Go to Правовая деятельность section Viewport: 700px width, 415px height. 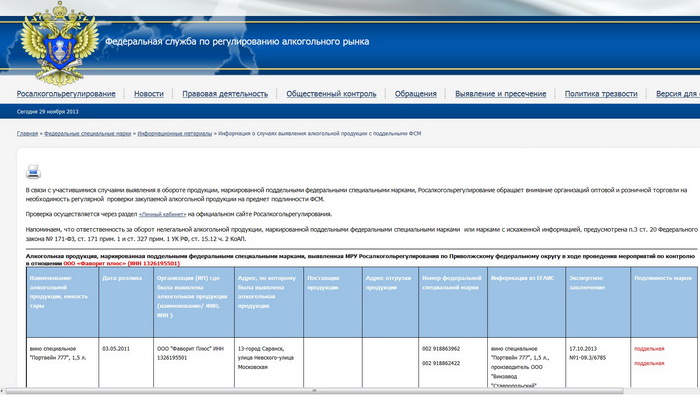coord(225,94)
